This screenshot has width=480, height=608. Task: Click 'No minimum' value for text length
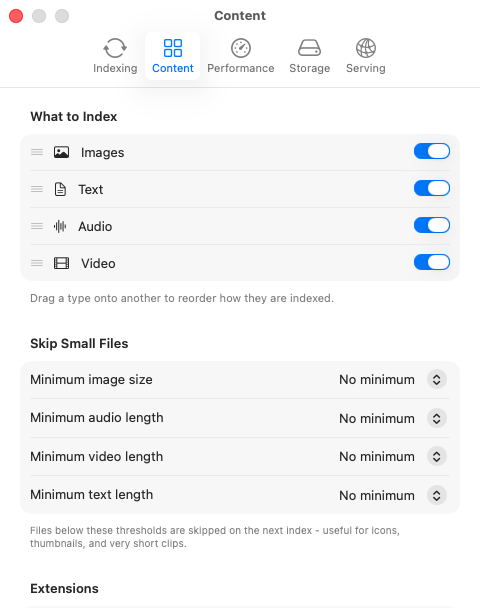pos(377,496)
